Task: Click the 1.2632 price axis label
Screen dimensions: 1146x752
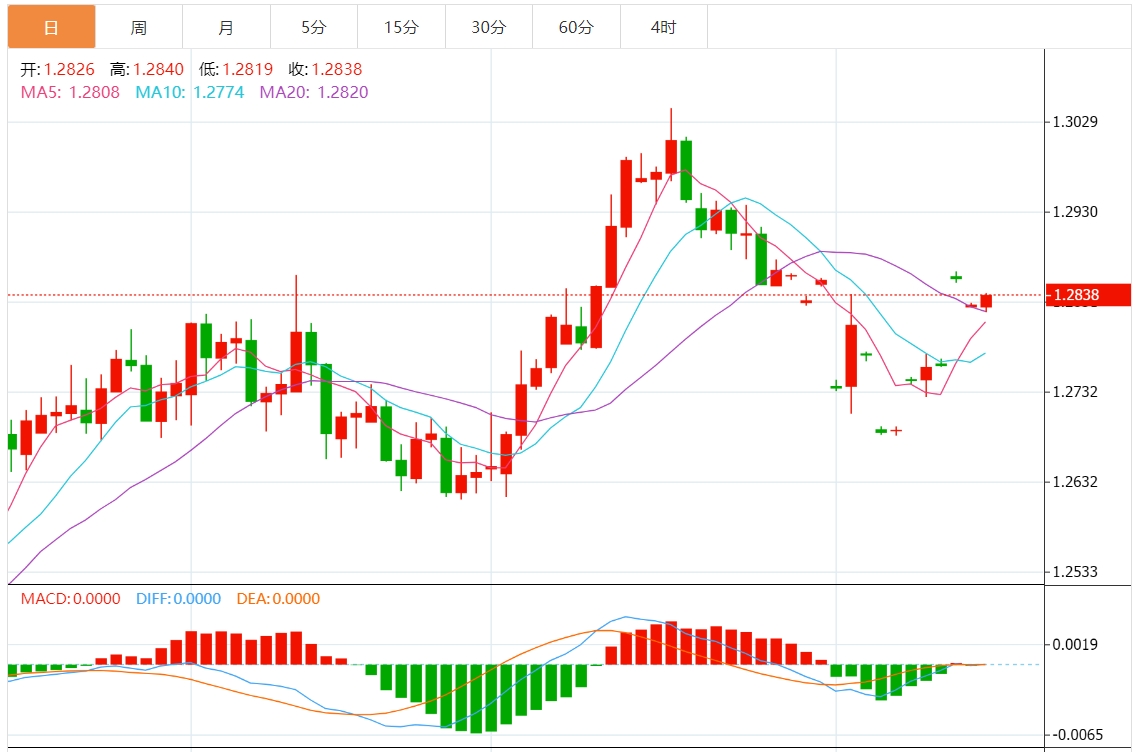Action: pyautogui.click(x=1074, y=482)
